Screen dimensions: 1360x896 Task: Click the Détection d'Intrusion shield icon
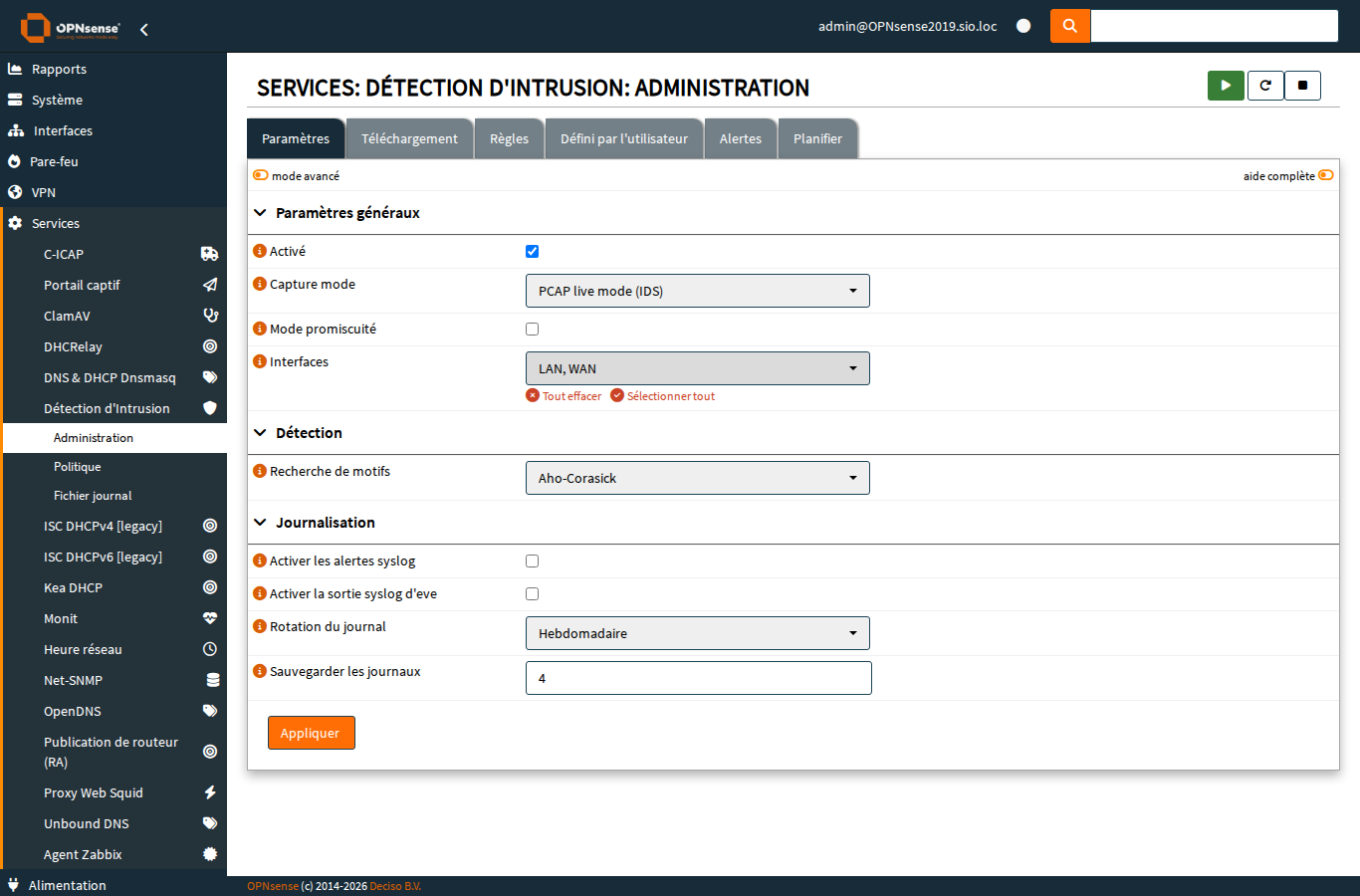[210, 408]
